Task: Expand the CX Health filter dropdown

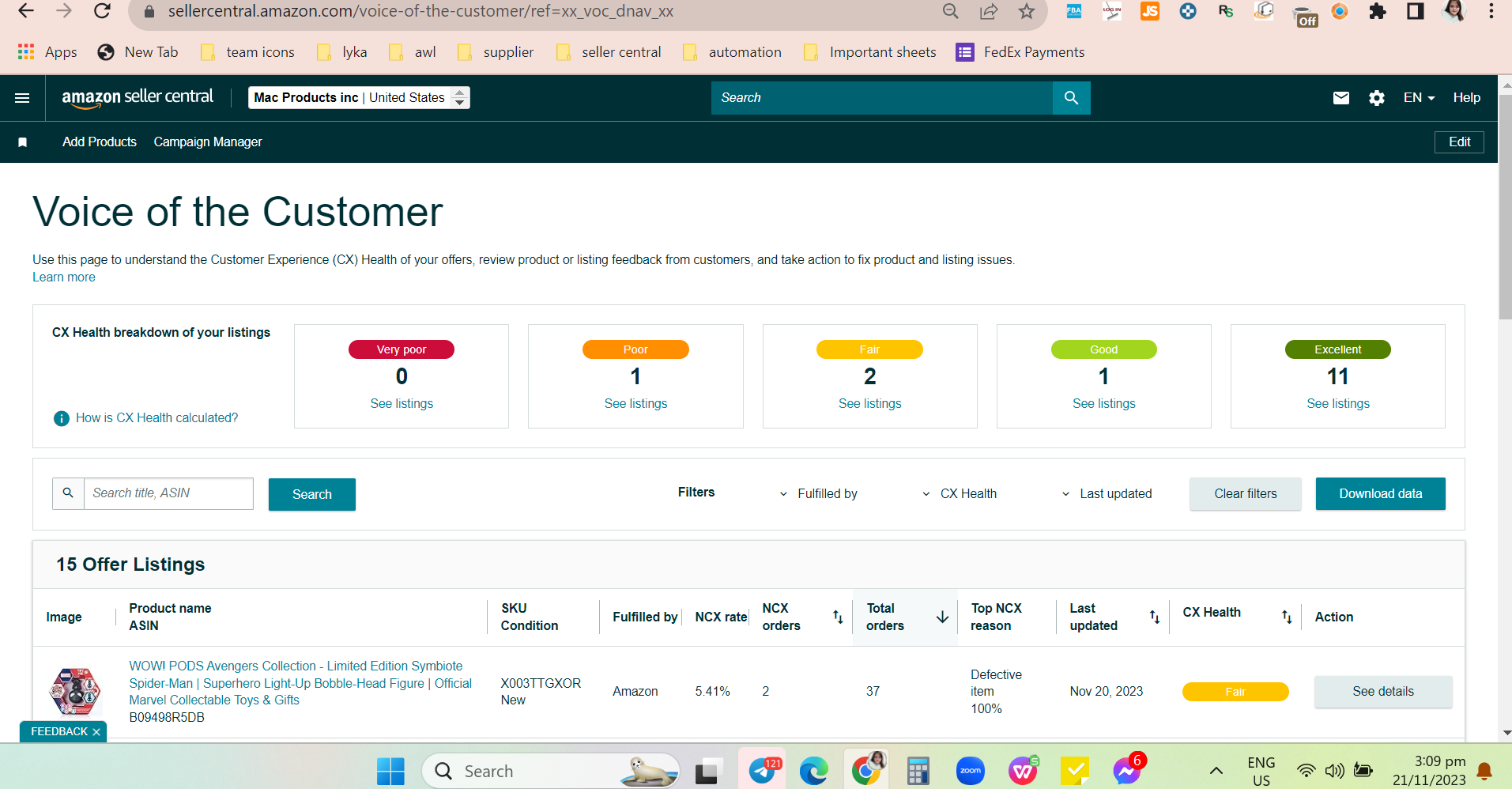Action: click(x=960, y=494)
